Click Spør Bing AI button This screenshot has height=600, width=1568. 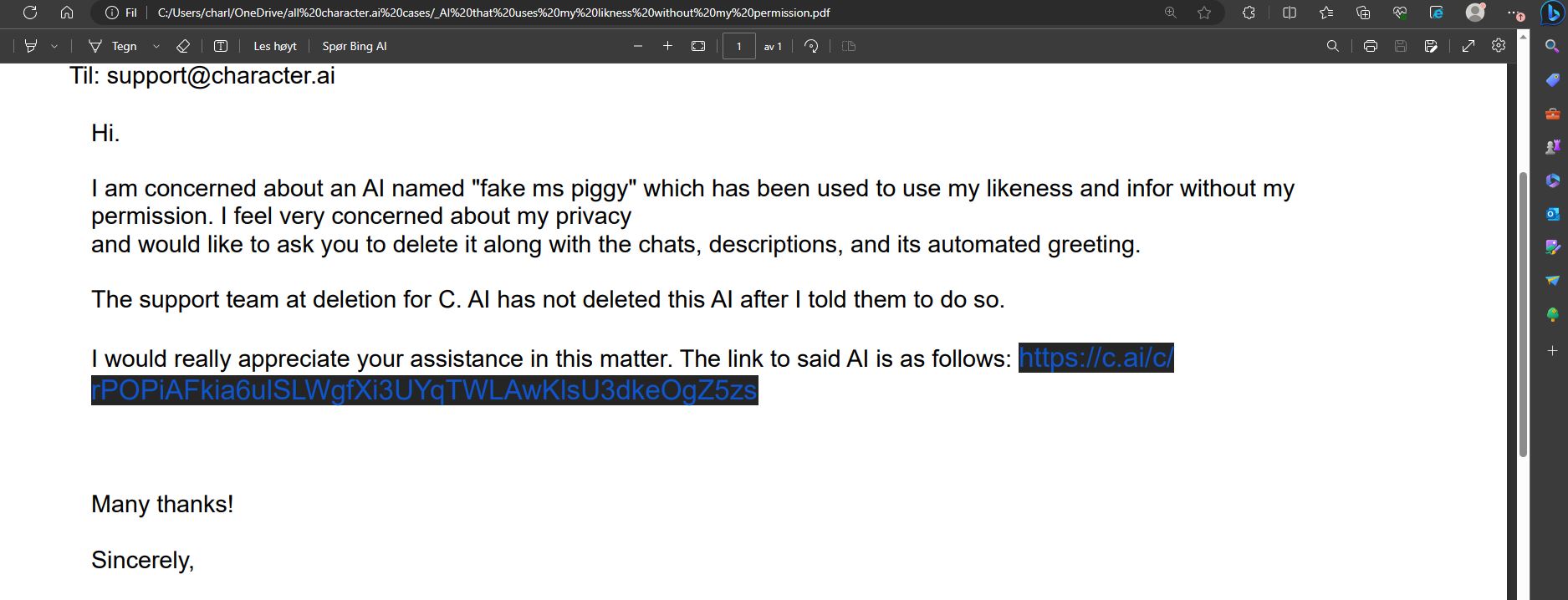click(355, 46)
